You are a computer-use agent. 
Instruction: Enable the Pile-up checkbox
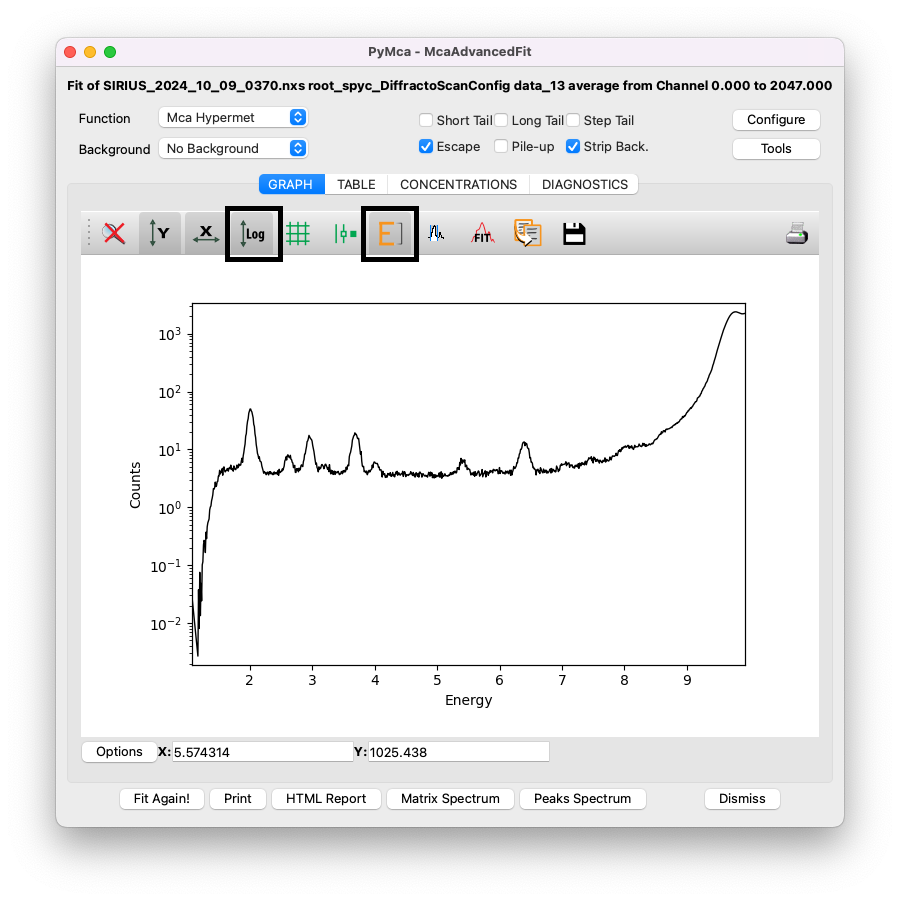click(x=501, y=147)
